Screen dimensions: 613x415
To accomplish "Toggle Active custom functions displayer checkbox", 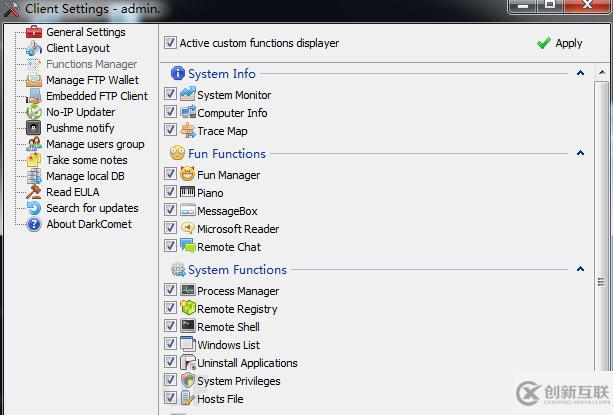I will click(170, 43).
